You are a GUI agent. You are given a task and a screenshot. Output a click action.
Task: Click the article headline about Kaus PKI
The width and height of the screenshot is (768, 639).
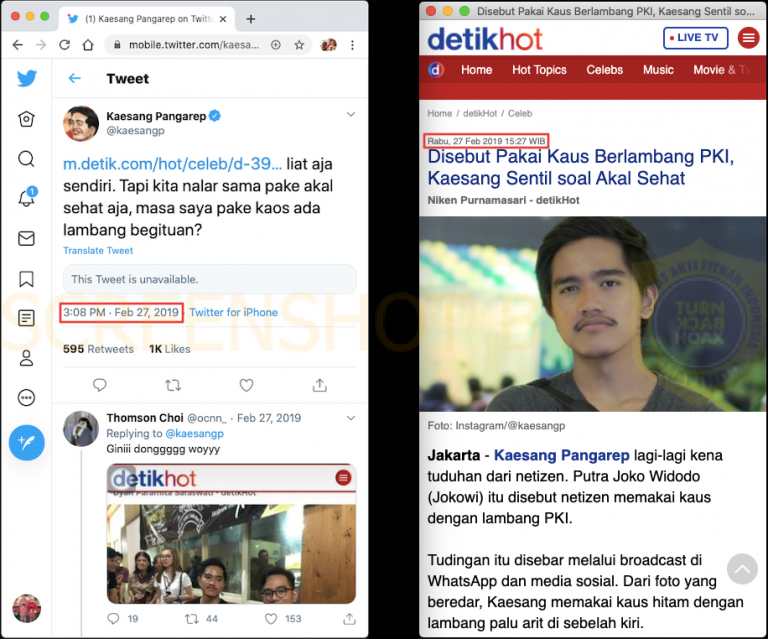pyautogui.click(x=581, y=167)
